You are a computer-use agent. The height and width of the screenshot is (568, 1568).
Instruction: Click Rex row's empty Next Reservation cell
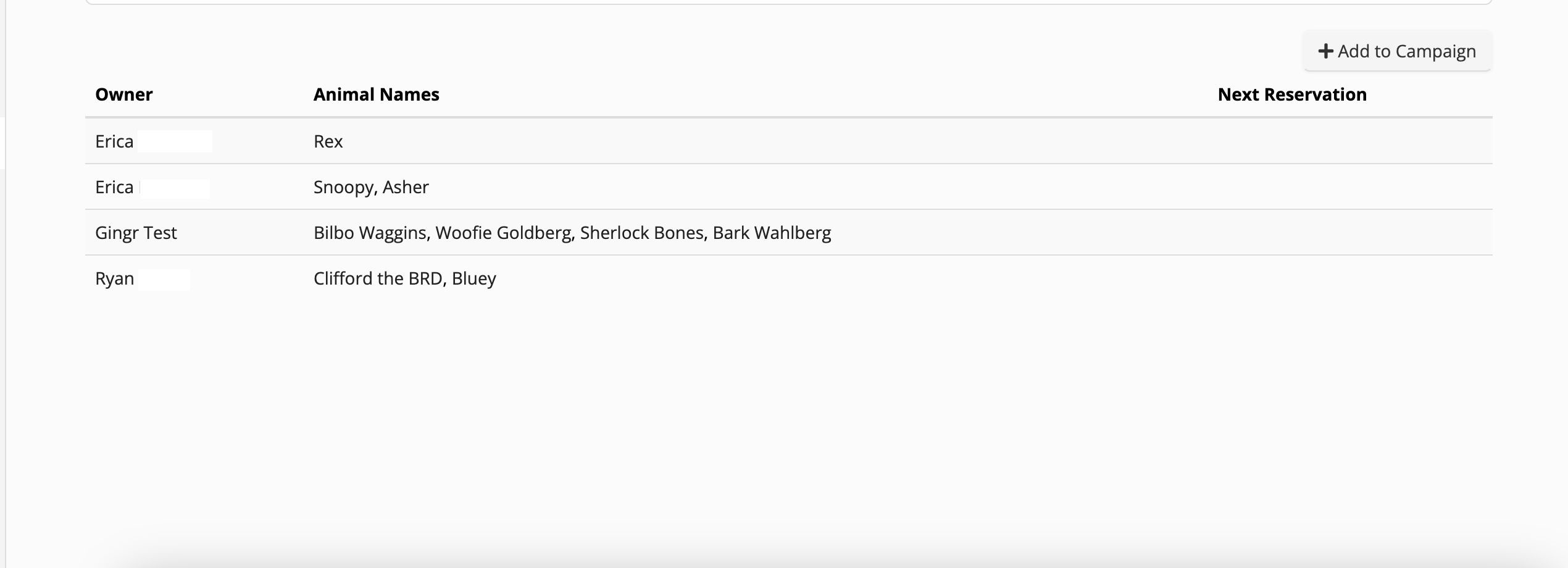tap(1291, 141)
